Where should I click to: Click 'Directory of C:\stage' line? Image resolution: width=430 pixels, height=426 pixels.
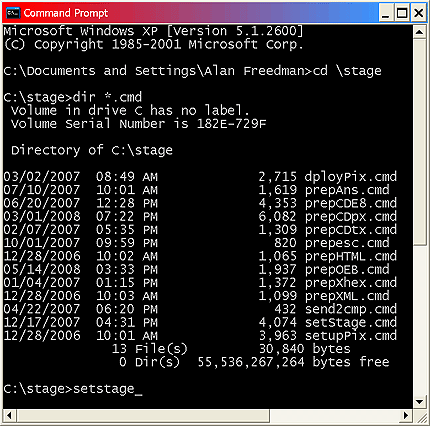[92, 150]
